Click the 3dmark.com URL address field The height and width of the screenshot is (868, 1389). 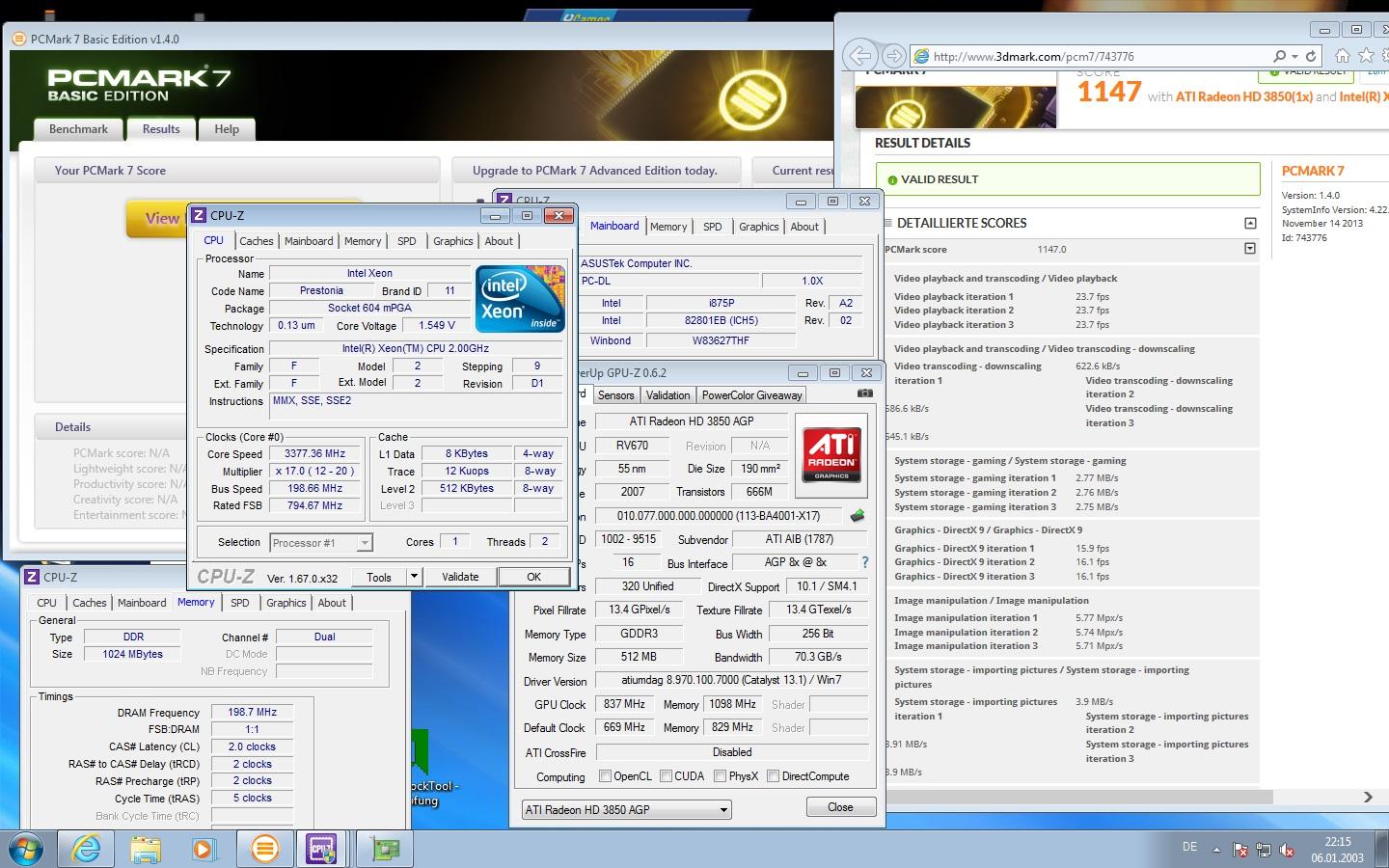(x=1090, y=56)
